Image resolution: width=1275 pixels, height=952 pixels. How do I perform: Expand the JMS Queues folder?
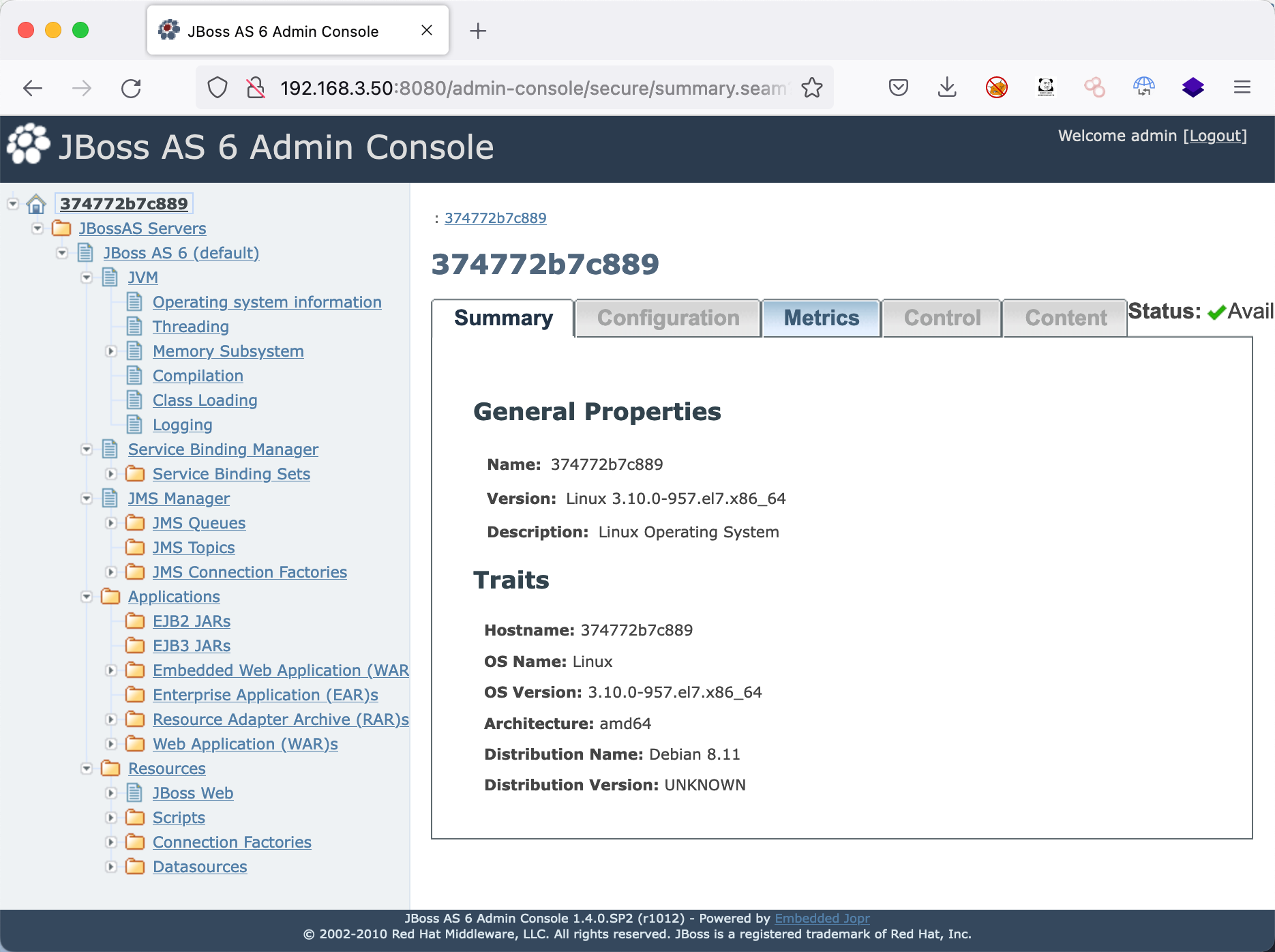pos(111,523)
